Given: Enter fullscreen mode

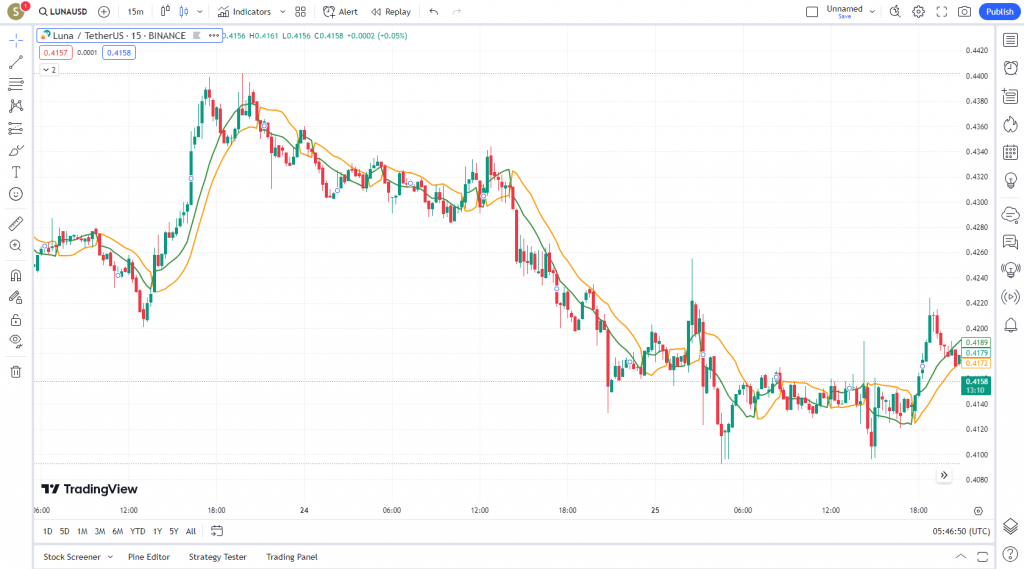Looking at the screenshot, I should pos(942,12).
